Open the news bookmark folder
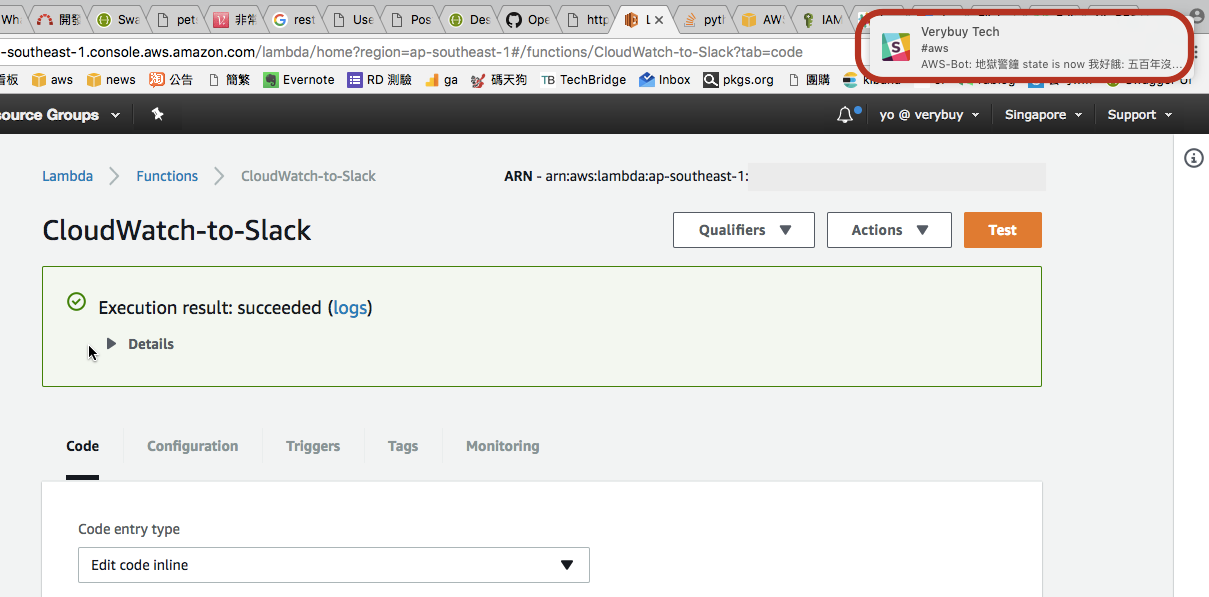The width and height of the screenshot is (1209, 597). pyautogui.click(x=111, y=80)
